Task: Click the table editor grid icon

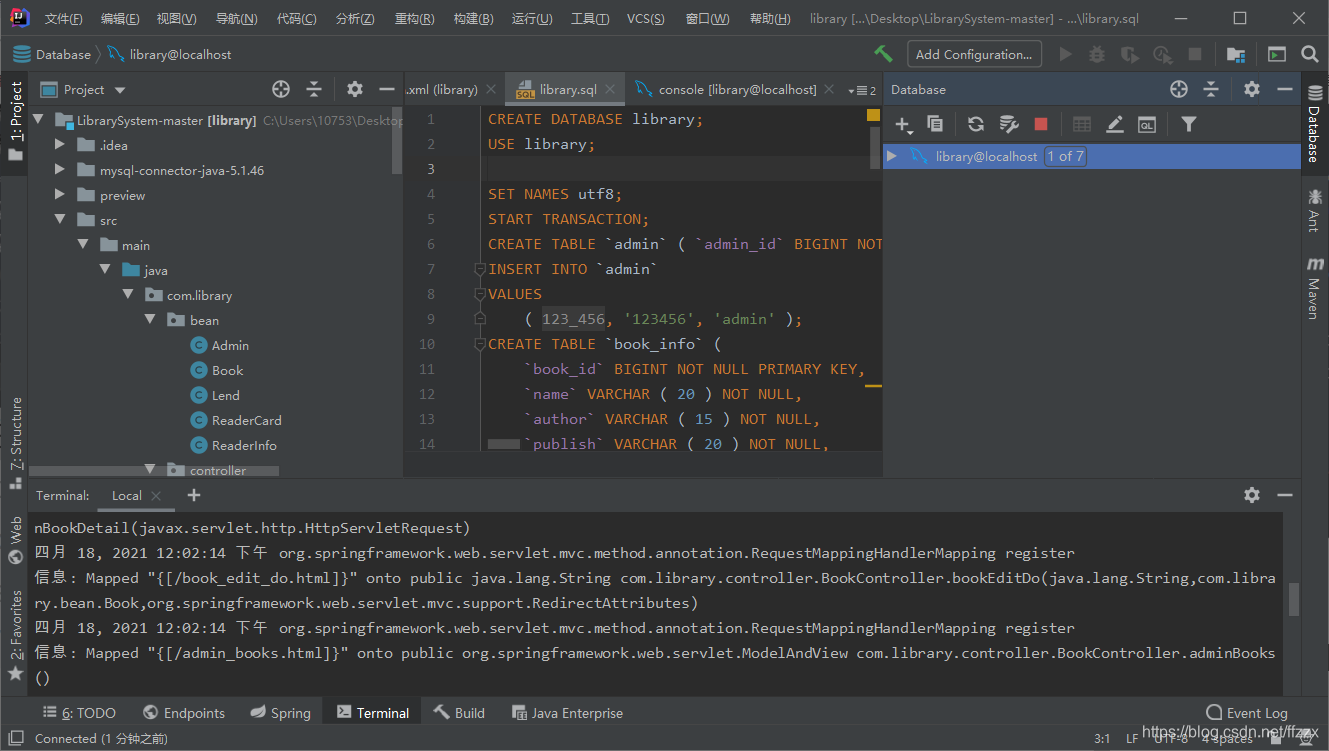Action: pos(1082,124)
